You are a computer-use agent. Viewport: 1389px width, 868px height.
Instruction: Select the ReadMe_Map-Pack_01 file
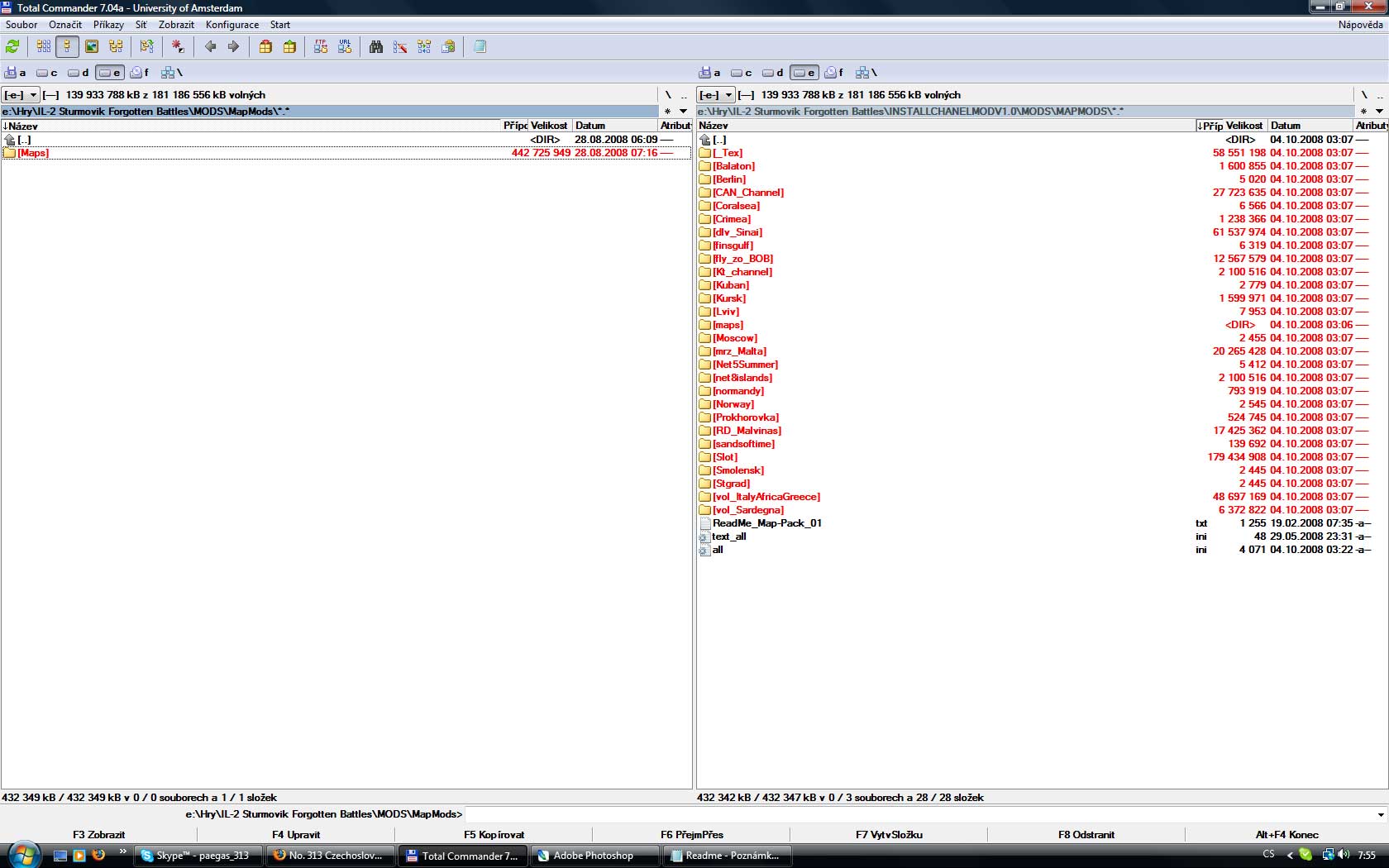coord(1042,523)
